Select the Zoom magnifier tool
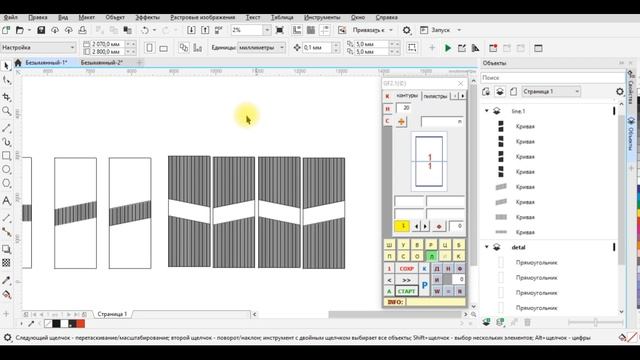Viewport: 640px width, 360px height. [x=6, y=111]
